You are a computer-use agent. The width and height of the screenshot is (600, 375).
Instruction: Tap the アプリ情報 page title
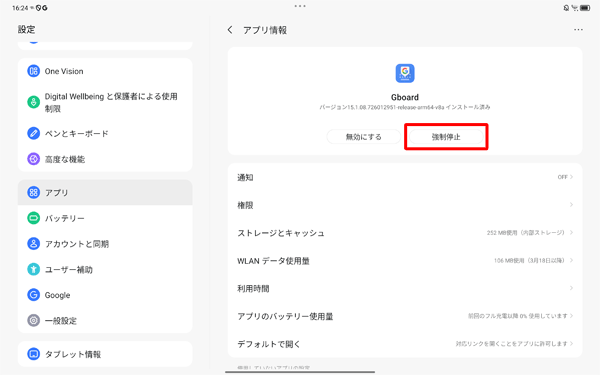tap(265, 30)
